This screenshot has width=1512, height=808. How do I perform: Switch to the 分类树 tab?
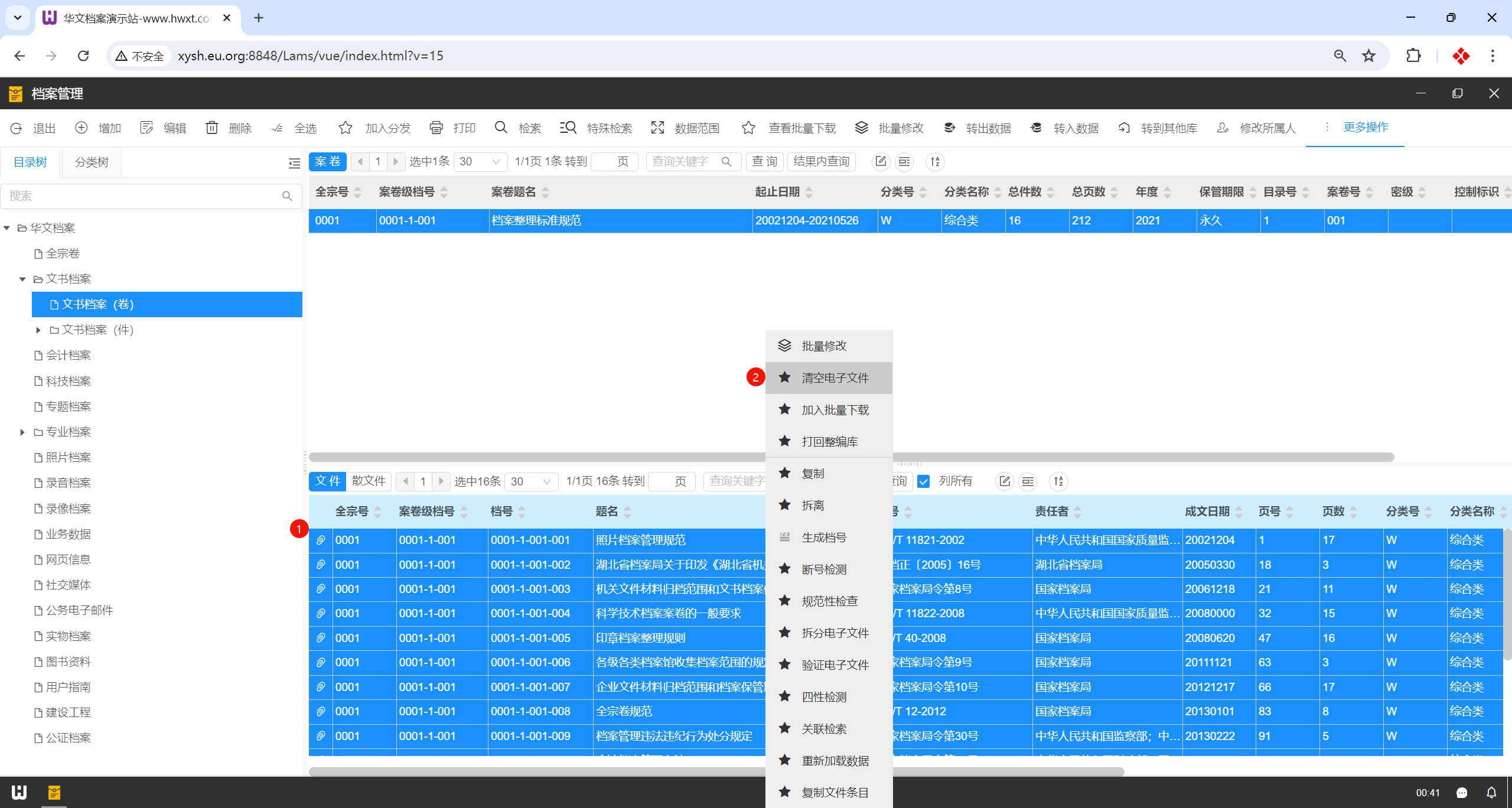[92, 162]
